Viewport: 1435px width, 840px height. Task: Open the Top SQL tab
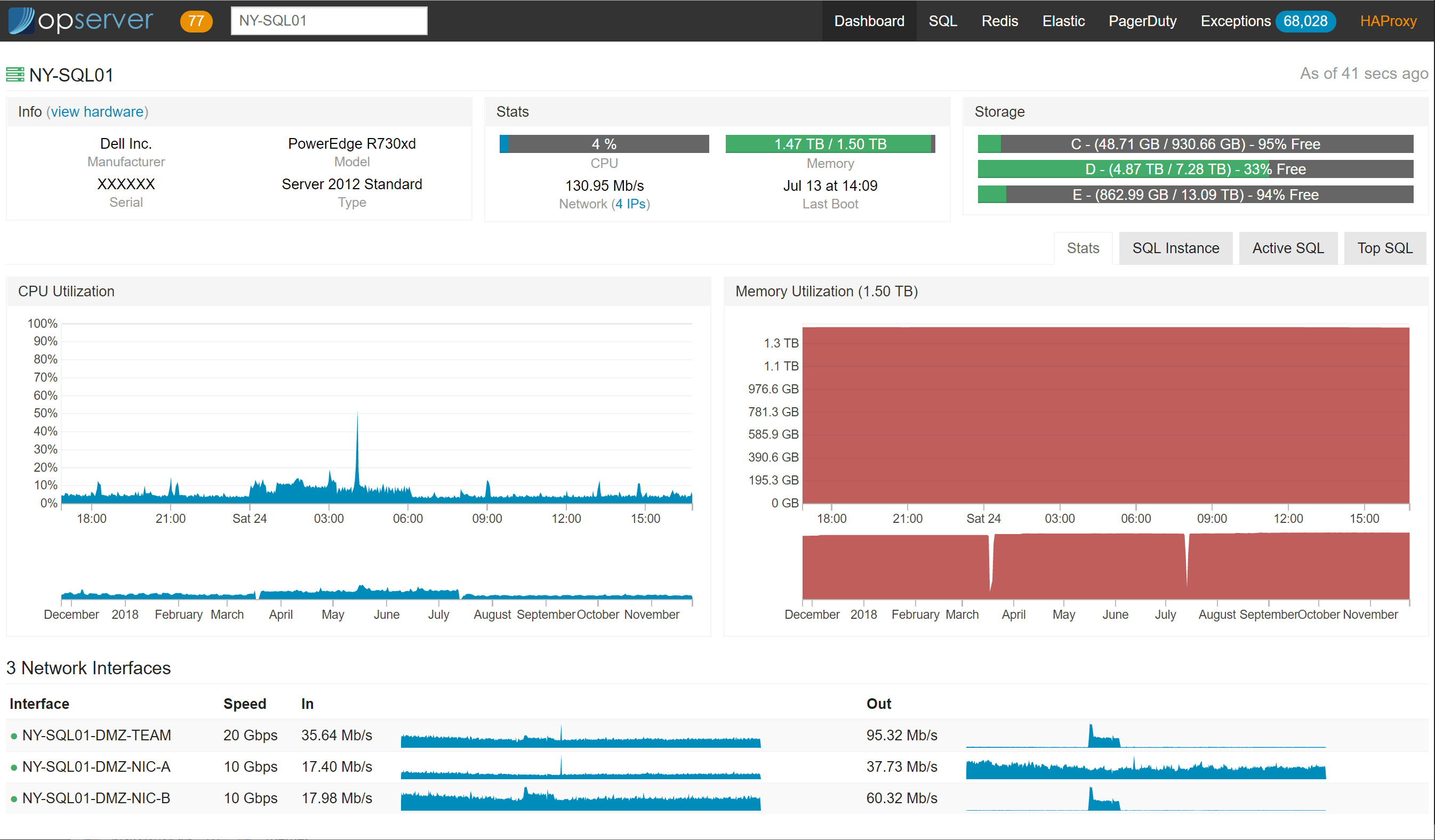[1384, 248]
